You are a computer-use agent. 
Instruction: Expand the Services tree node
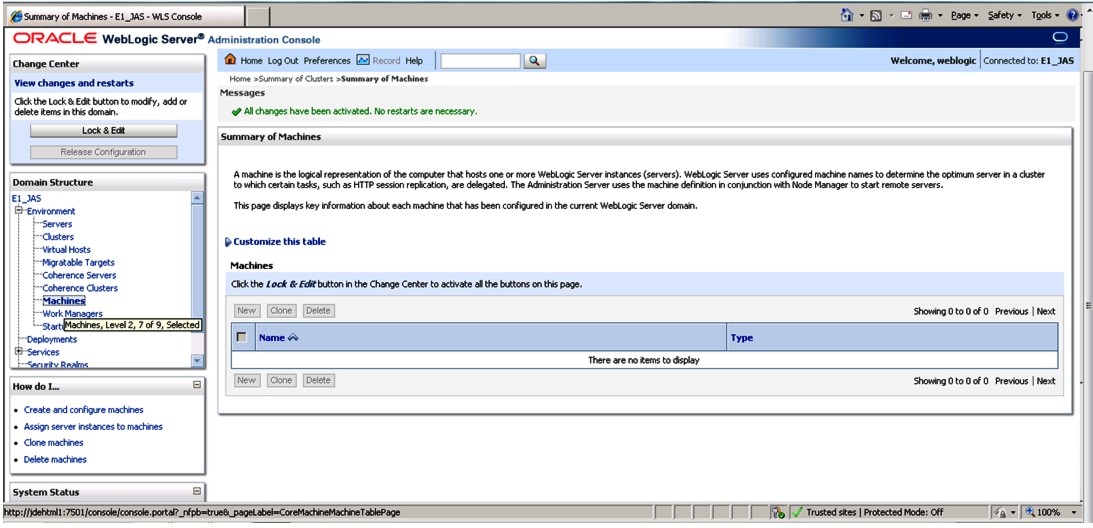[x=19, y=352]
